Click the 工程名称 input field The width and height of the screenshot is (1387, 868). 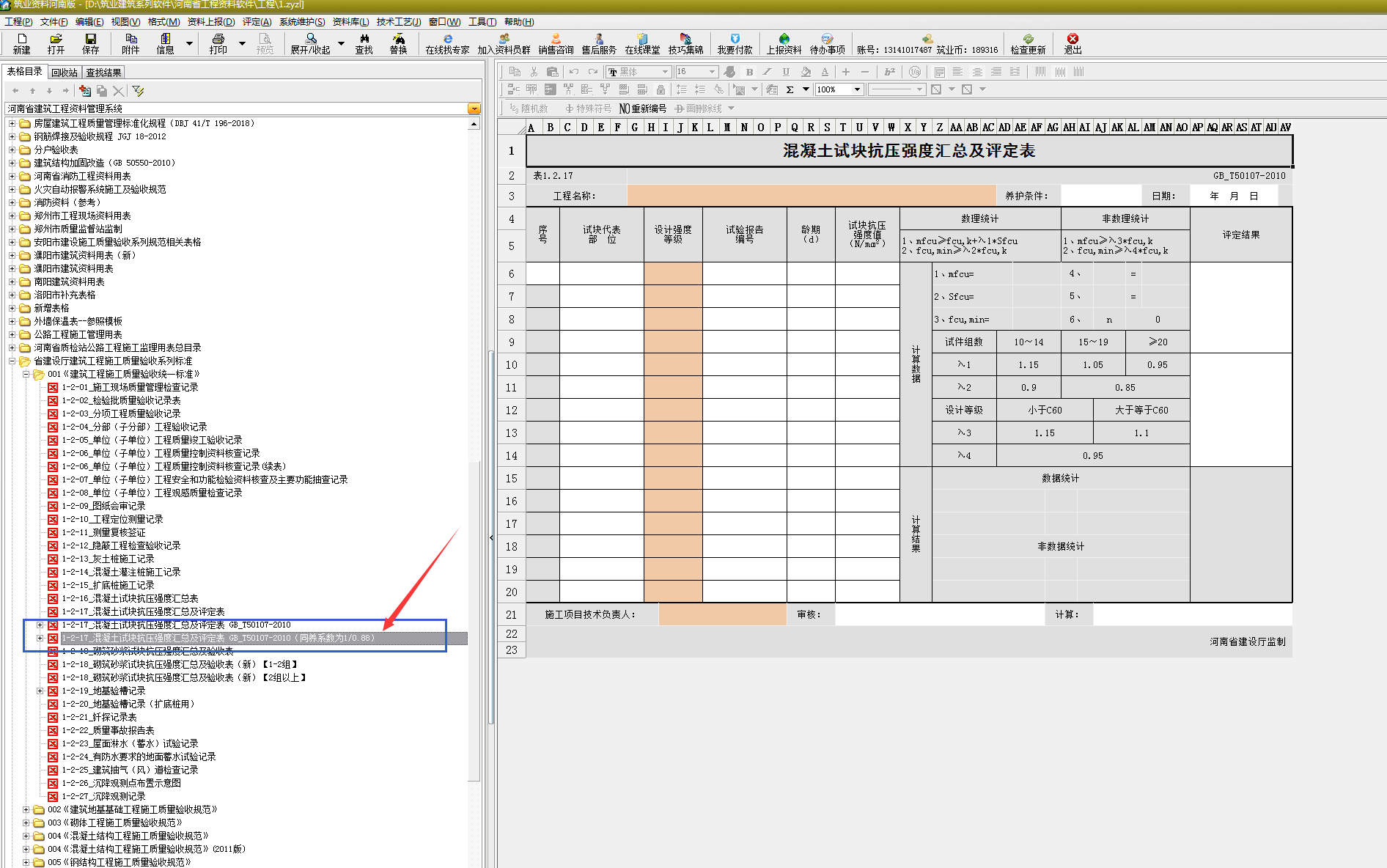click(812, 196)
